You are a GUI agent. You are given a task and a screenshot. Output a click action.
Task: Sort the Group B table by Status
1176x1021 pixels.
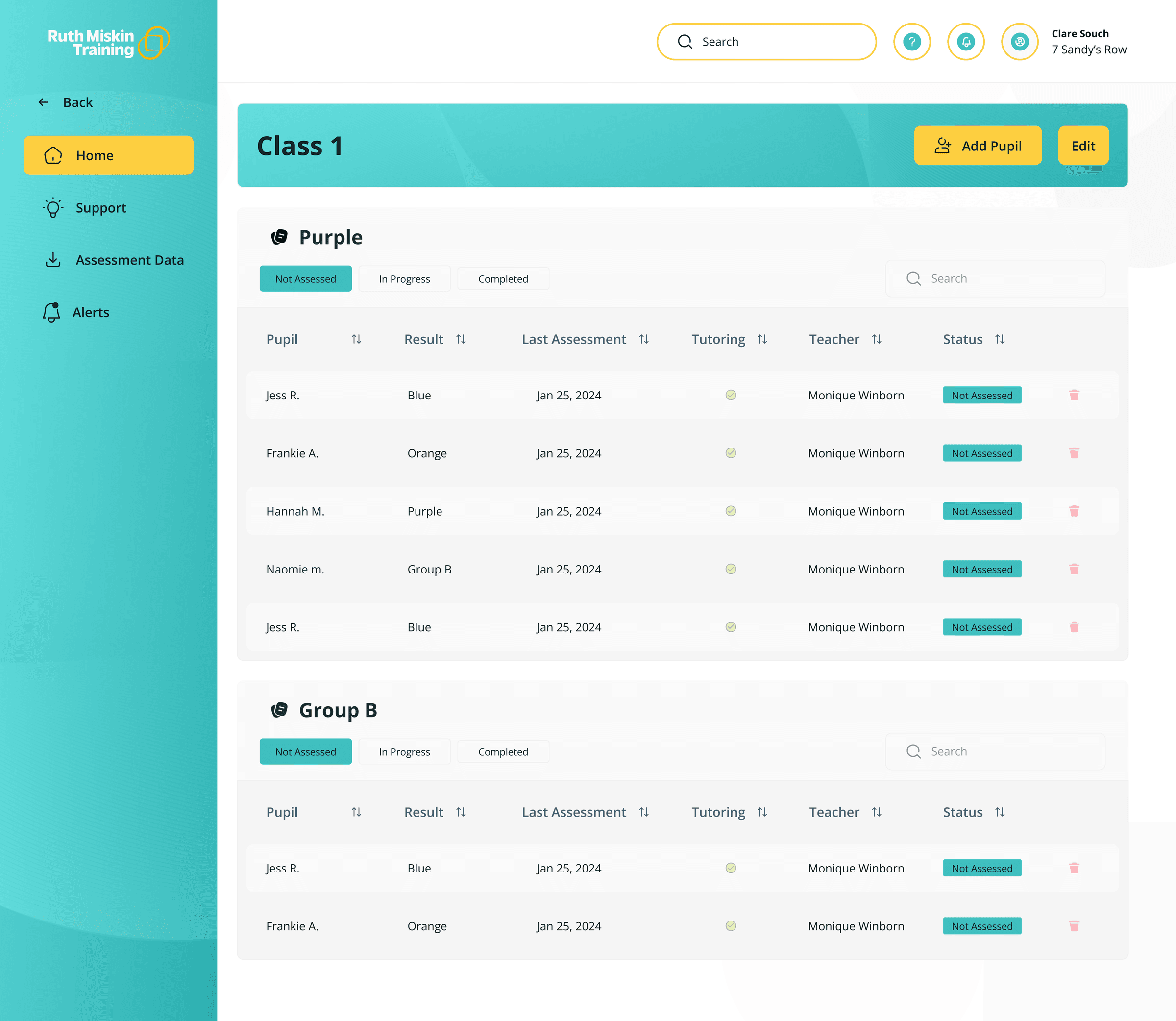[1000, 812]
